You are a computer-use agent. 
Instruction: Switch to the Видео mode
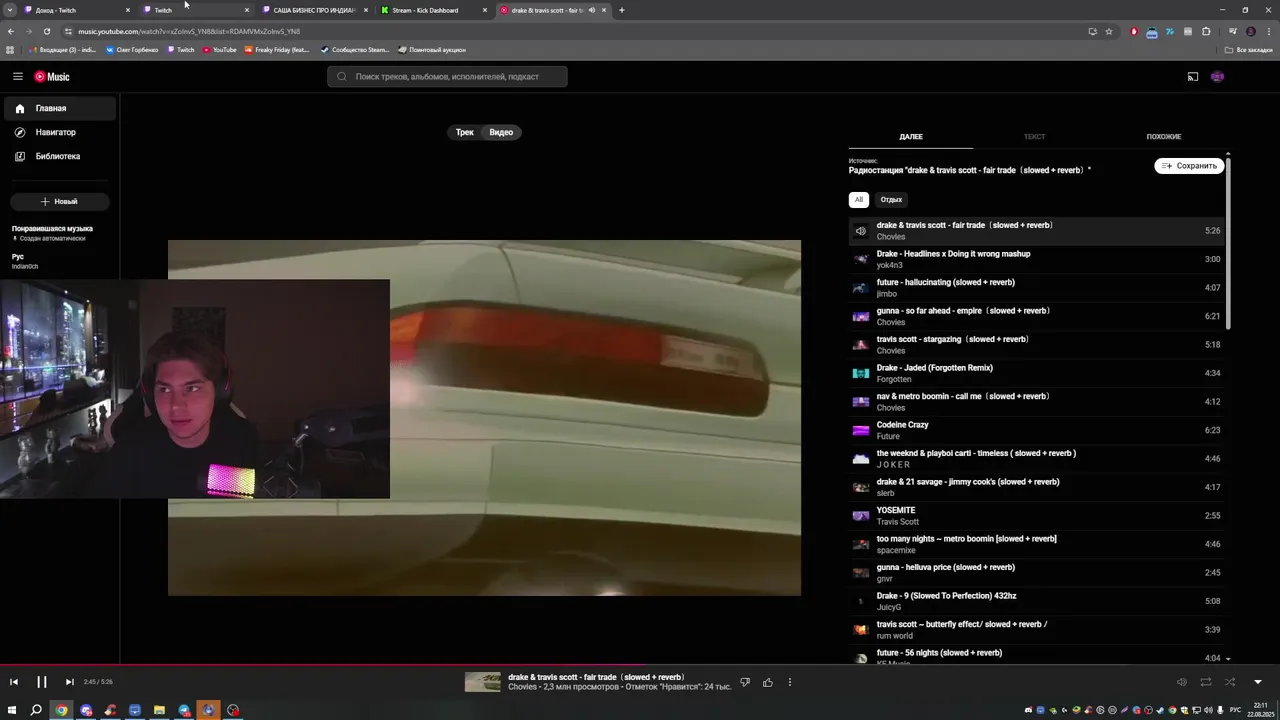pyautogui.click(x=501, y=132)
